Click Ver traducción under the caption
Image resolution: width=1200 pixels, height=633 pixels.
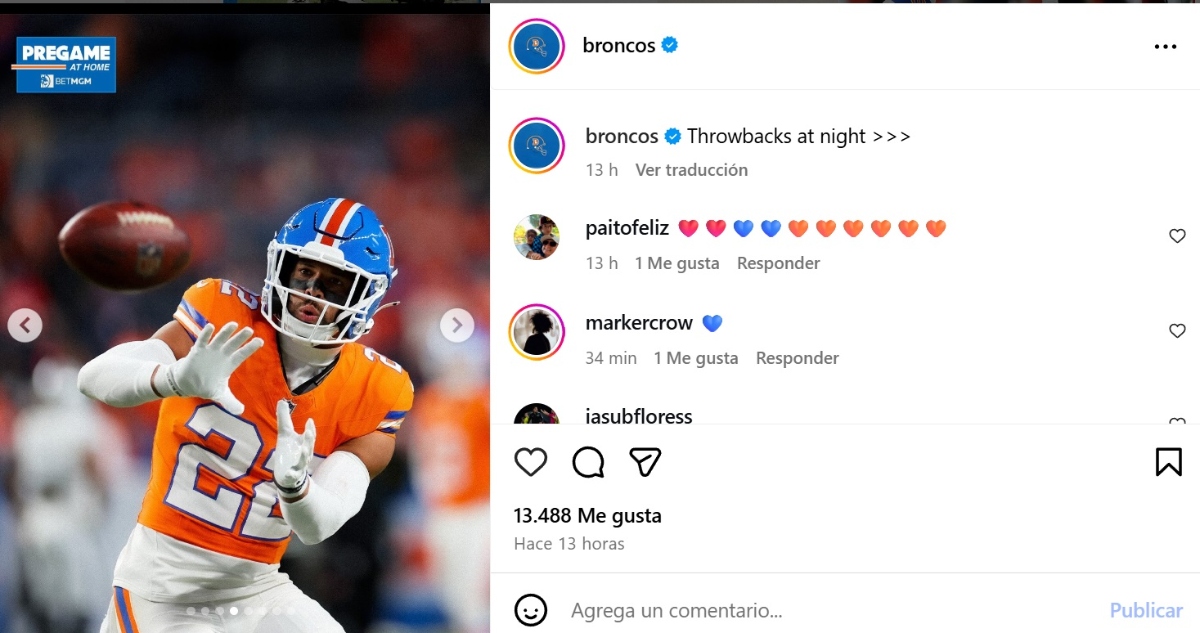(x=691, y=169)
